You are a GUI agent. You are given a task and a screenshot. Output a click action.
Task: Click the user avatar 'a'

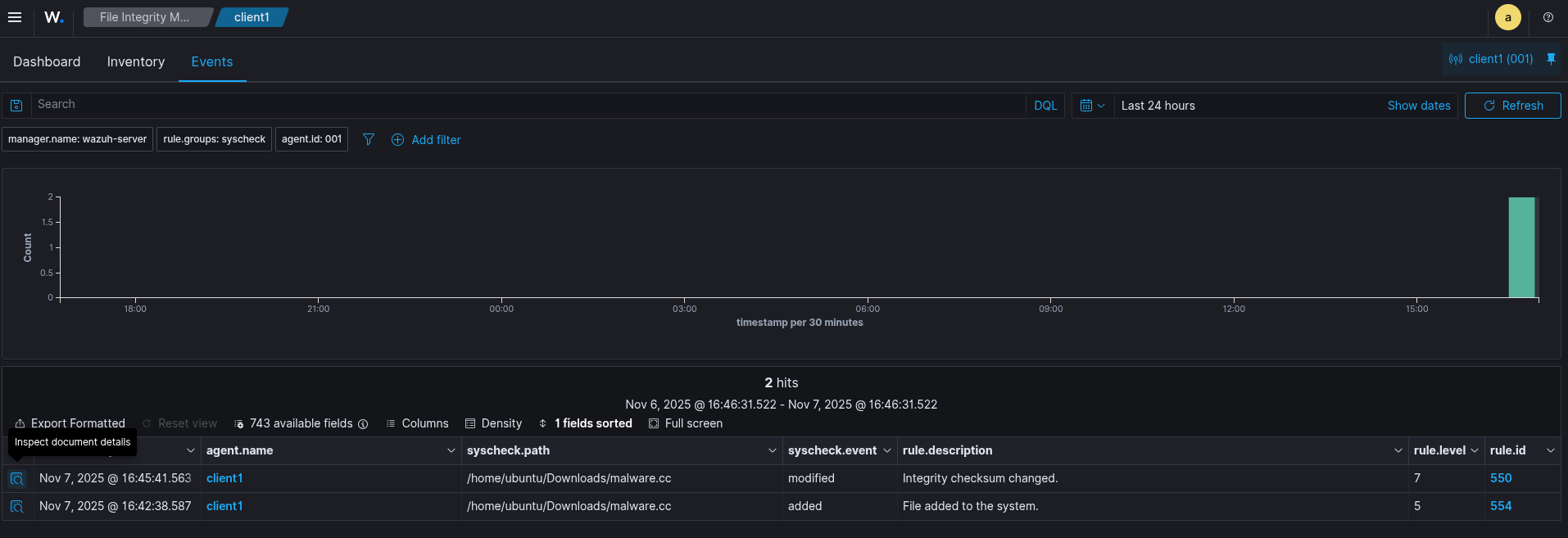click(1507, 17)
